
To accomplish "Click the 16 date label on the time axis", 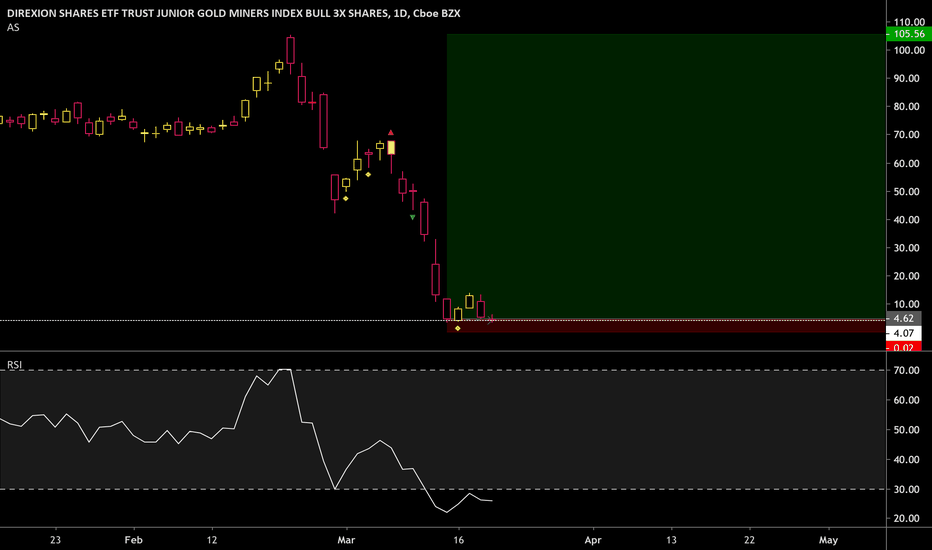I will [x=458, y=540].
